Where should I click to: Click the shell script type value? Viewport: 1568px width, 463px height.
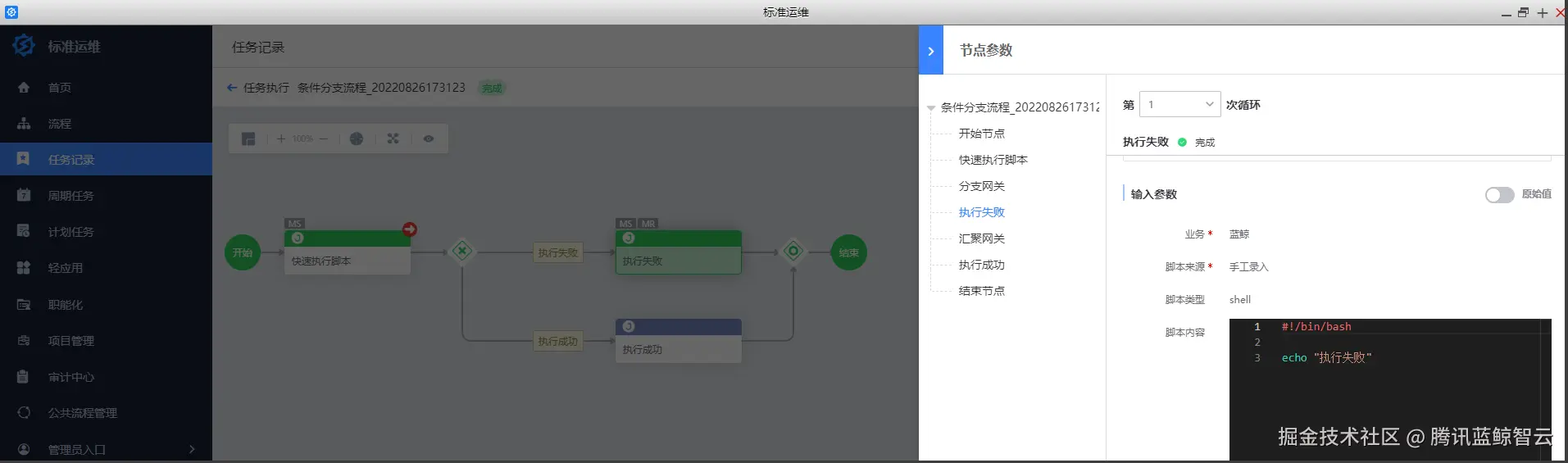click(1239, 300)
